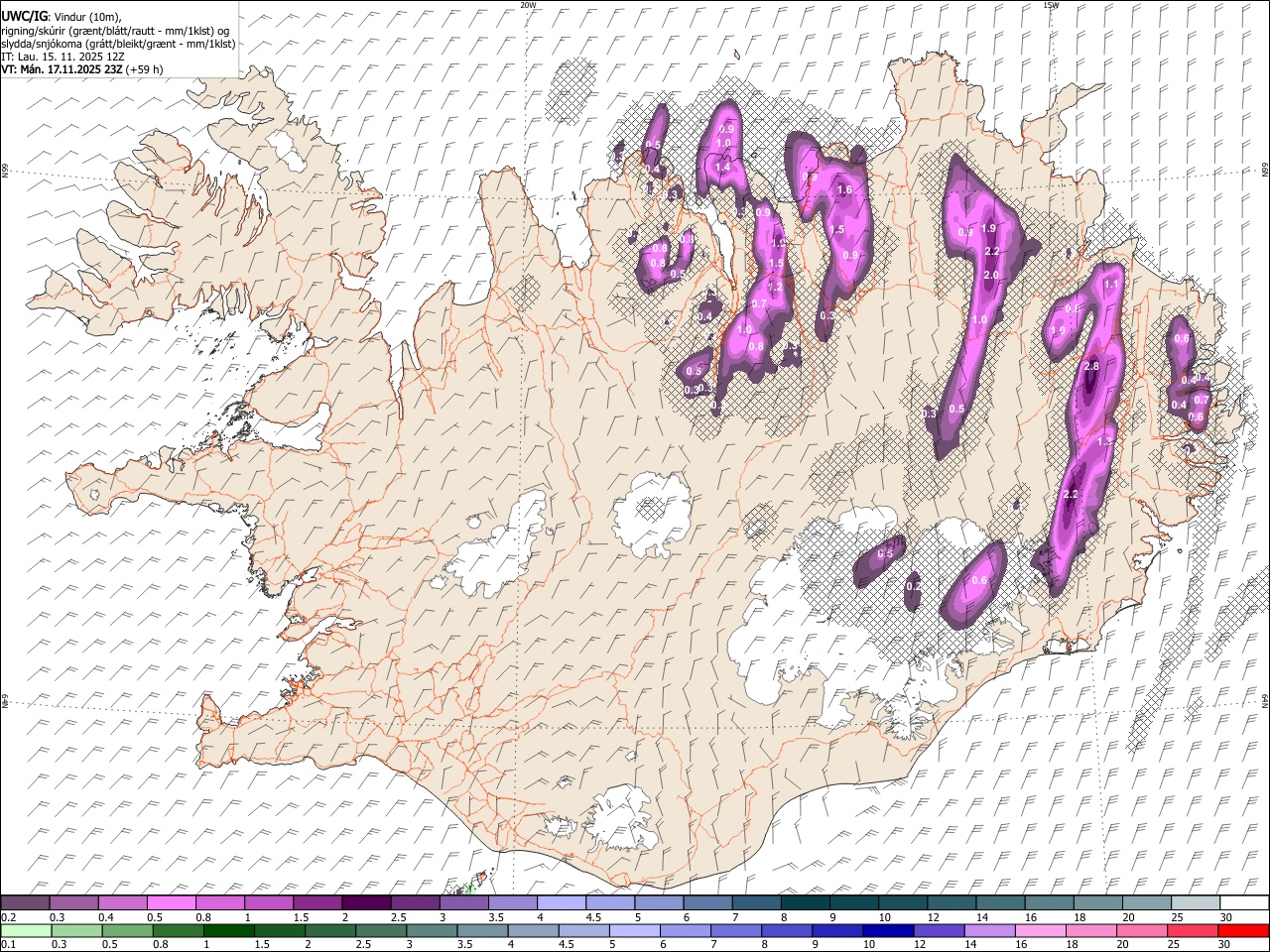Click the 1.4 precipitation value on the map

pyautogui.click(x=722, y=168)
